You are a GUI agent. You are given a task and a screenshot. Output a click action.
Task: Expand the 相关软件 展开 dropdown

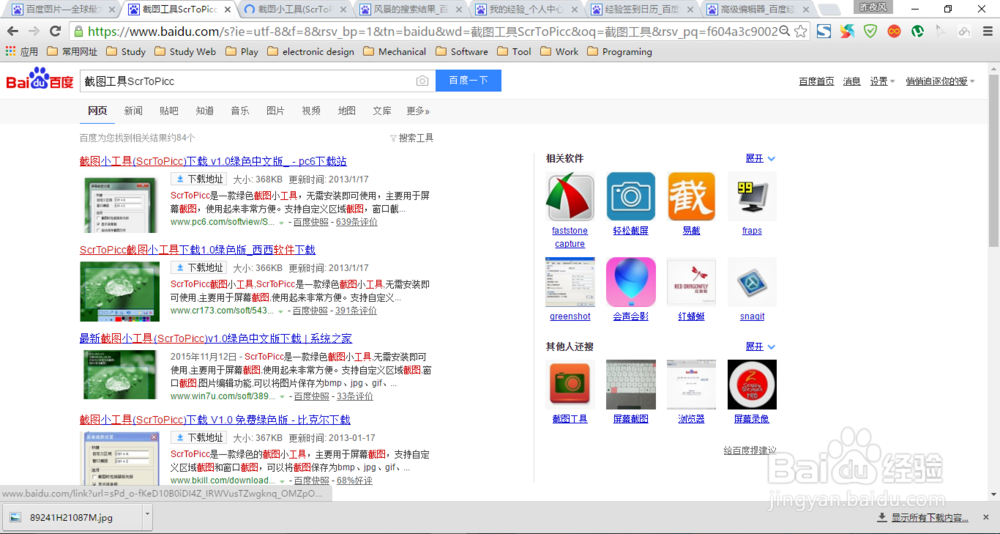[760, 158]
